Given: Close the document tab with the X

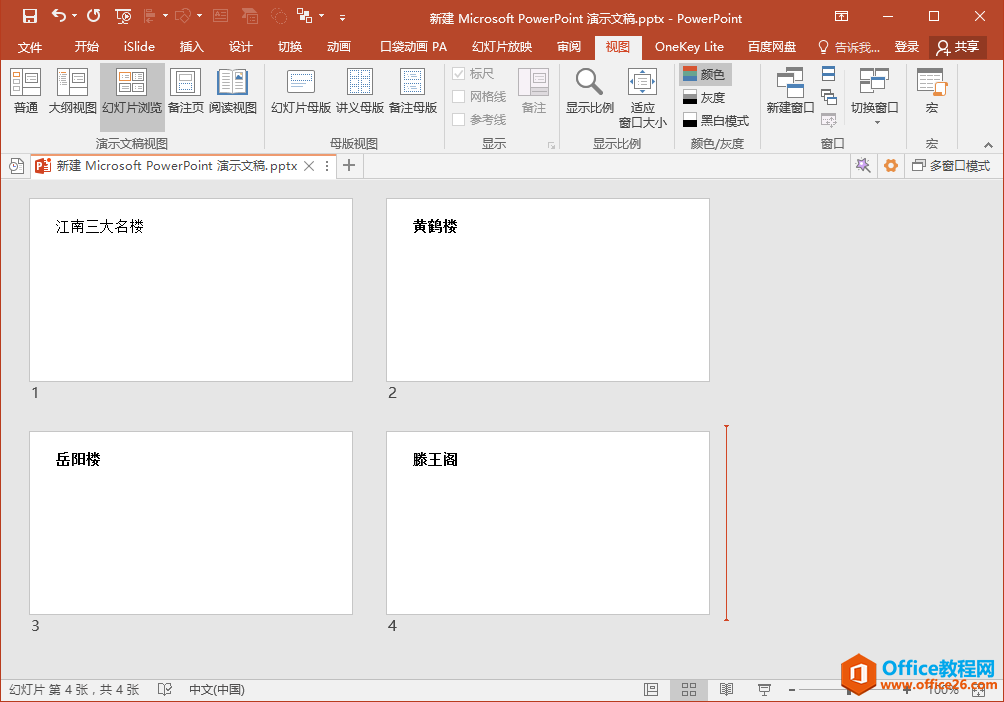Looking at the screenshot, I should pos(309,166).
